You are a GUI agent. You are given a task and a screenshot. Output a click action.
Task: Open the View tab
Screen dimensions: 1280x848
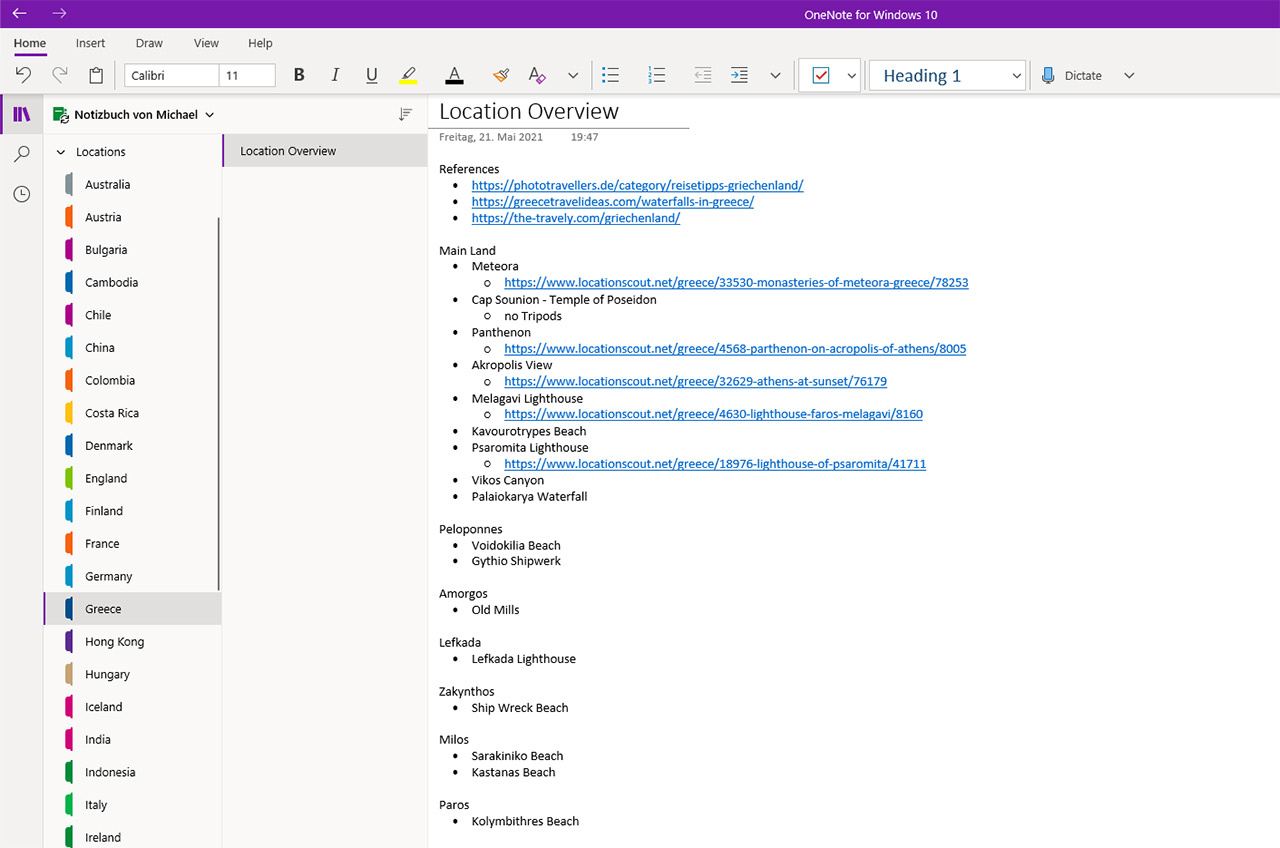[x=206, y=43]
